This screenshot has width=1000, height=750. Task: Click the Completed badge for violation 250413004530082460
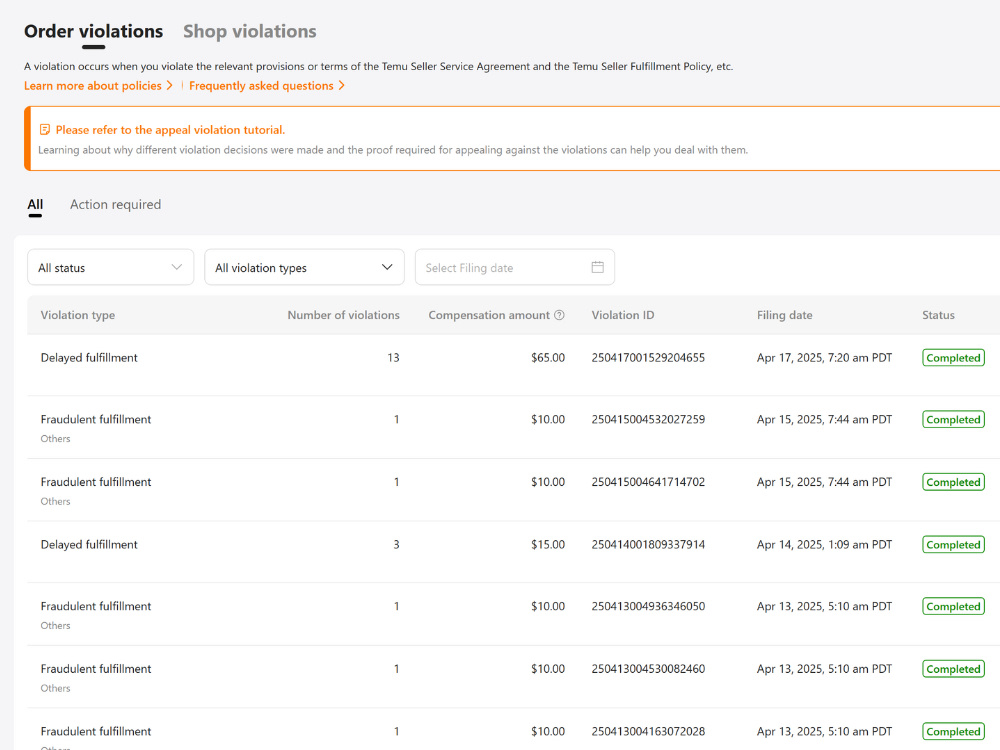(x=953, y=669)
